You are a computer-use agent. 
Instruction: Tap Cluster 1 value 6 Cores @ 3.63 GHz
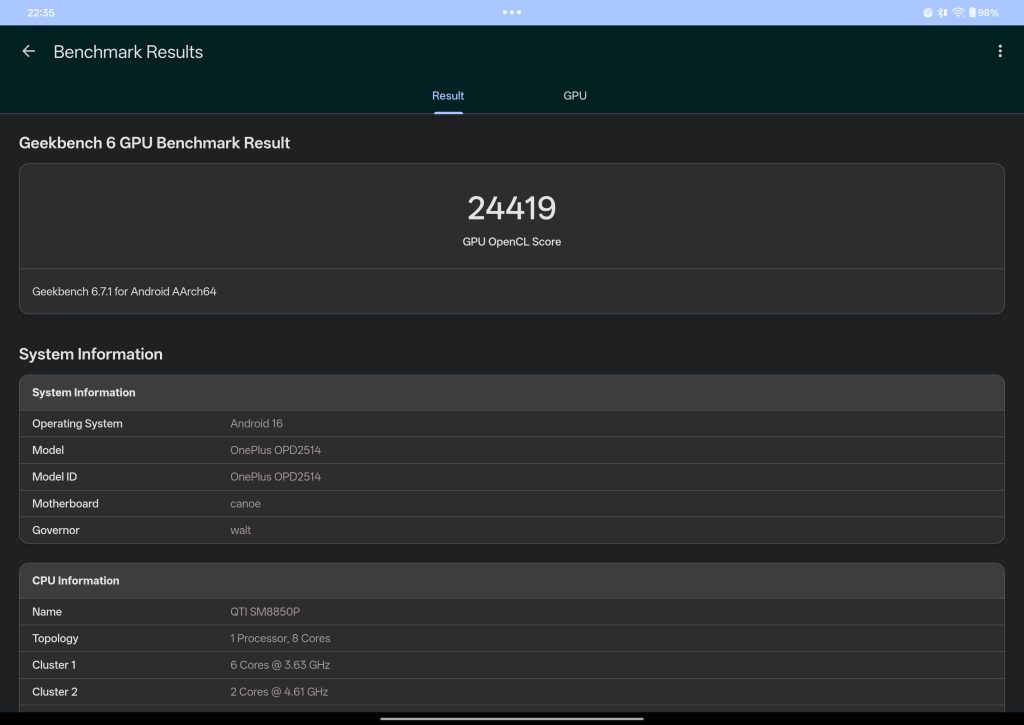pyautogui.click(x=280, y=665)
